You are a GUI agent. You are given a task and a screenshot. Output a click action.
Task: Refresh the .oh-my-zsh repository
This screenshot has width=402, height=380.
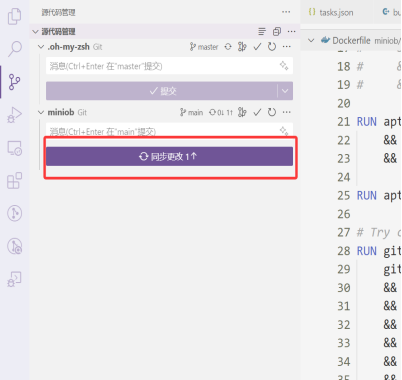(x=272, y=47)
